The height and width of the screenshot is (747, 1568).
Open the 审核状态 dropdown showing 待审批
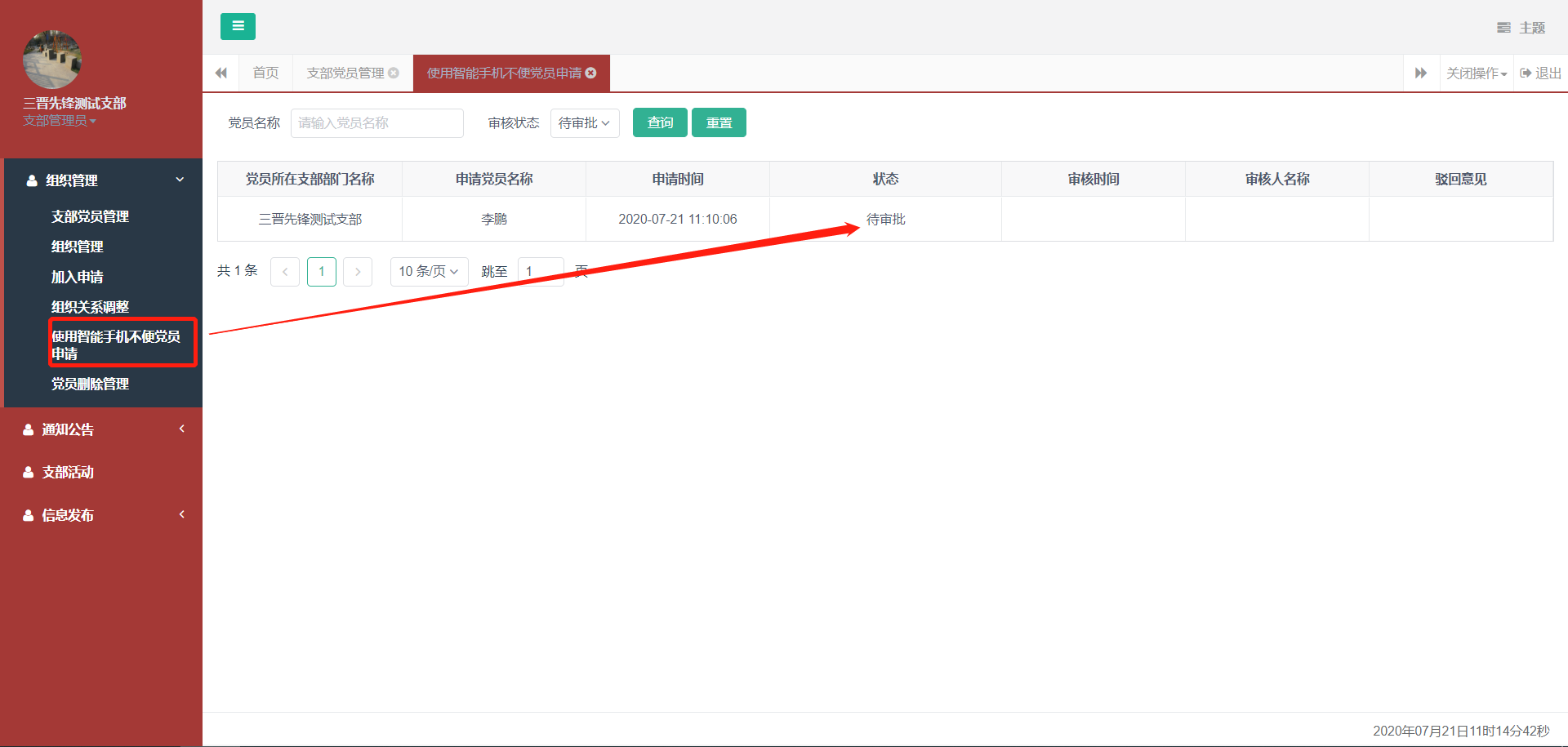(585, 123)
